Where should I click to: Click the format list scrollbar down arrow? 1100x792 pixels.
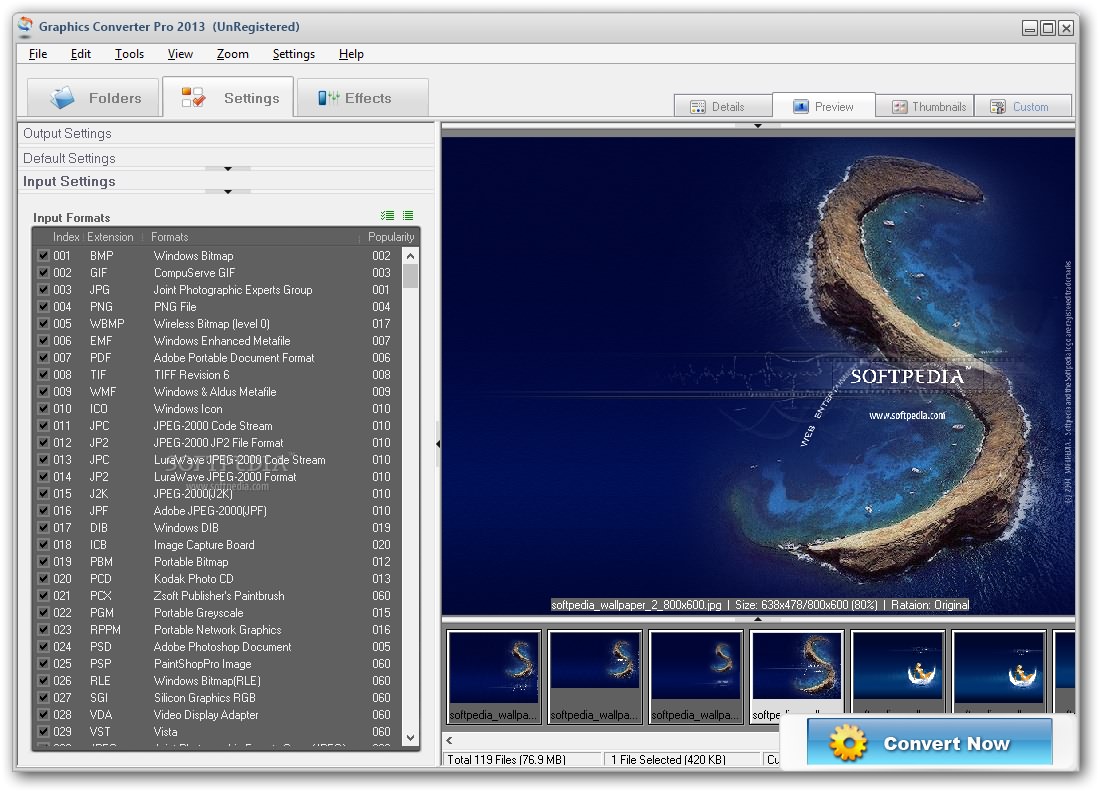410,738
